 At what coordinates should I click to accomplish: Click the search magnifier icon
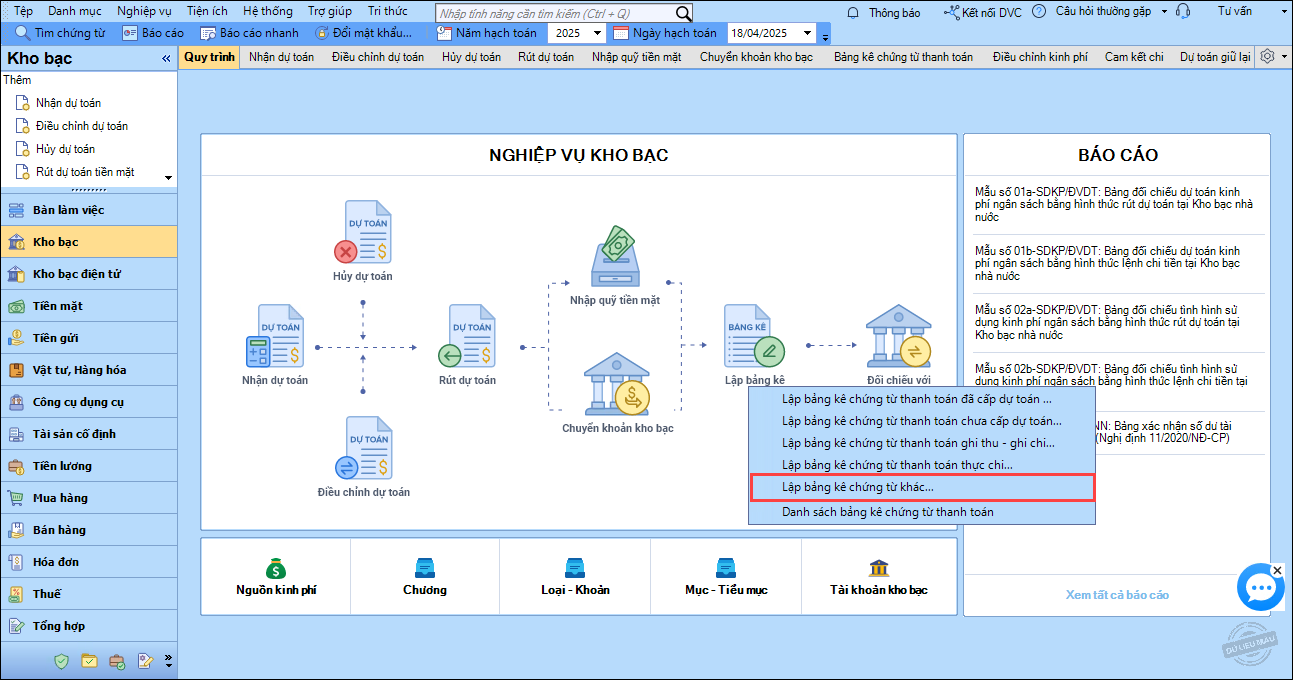click(x=683, y=13)
